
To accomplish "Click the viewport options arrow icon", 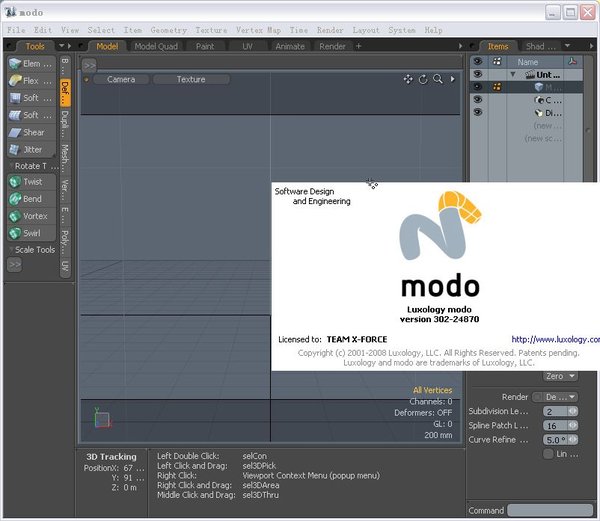I will tap(453, 79).
